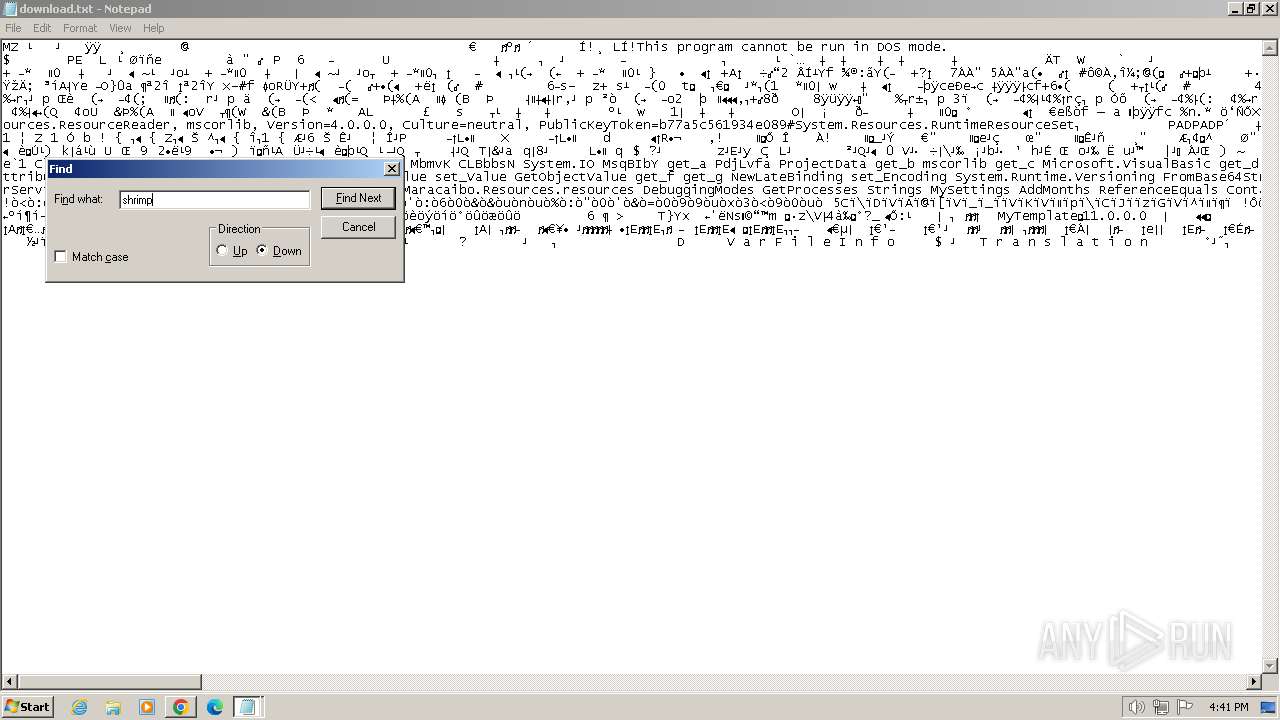Click the vertical scrollbar down arrow
1280x720 pixels.
[1271, 666]
